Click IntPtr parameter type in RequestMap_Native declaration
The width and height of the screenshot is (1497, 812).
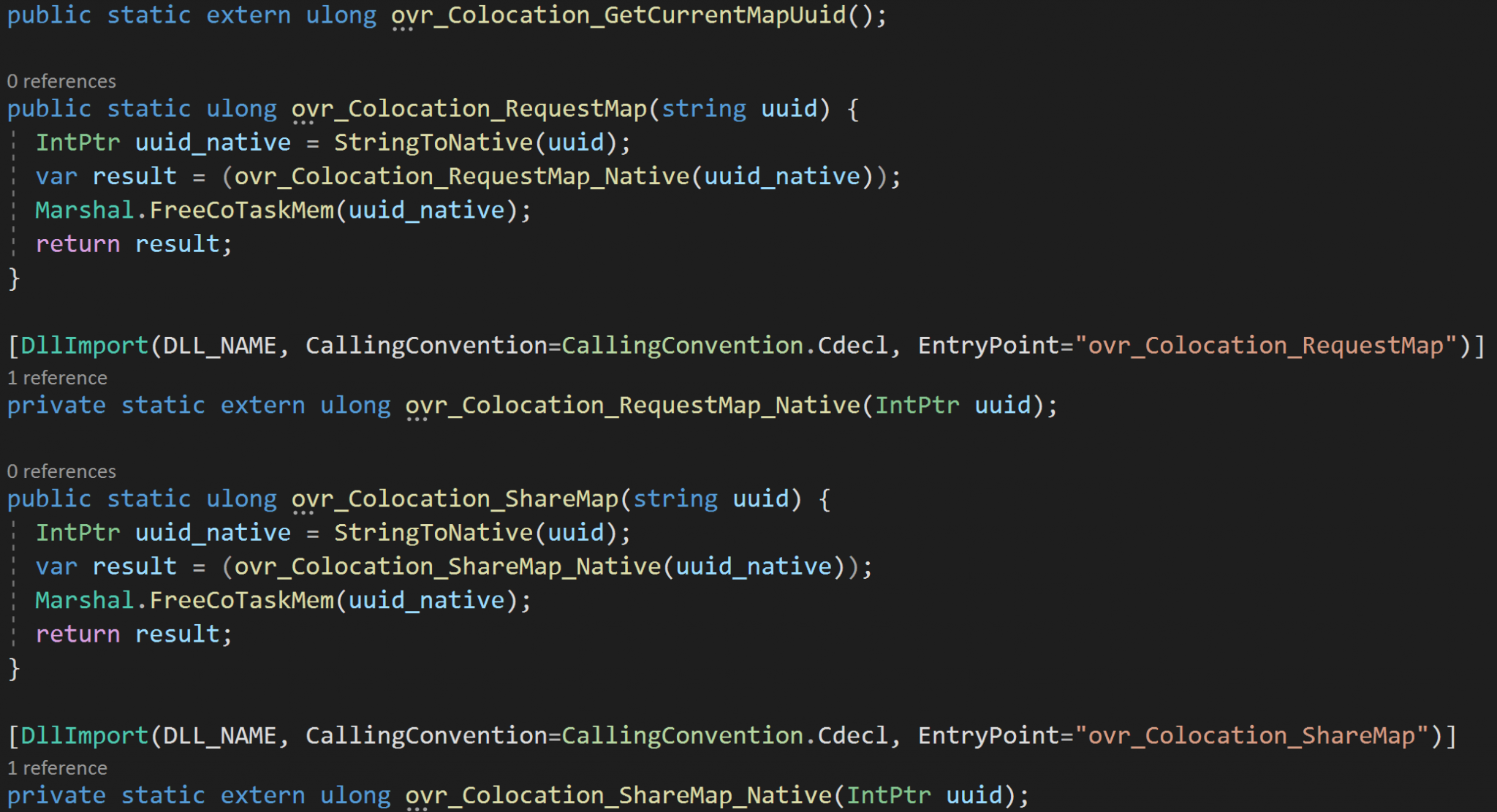(x=917, y=406)
